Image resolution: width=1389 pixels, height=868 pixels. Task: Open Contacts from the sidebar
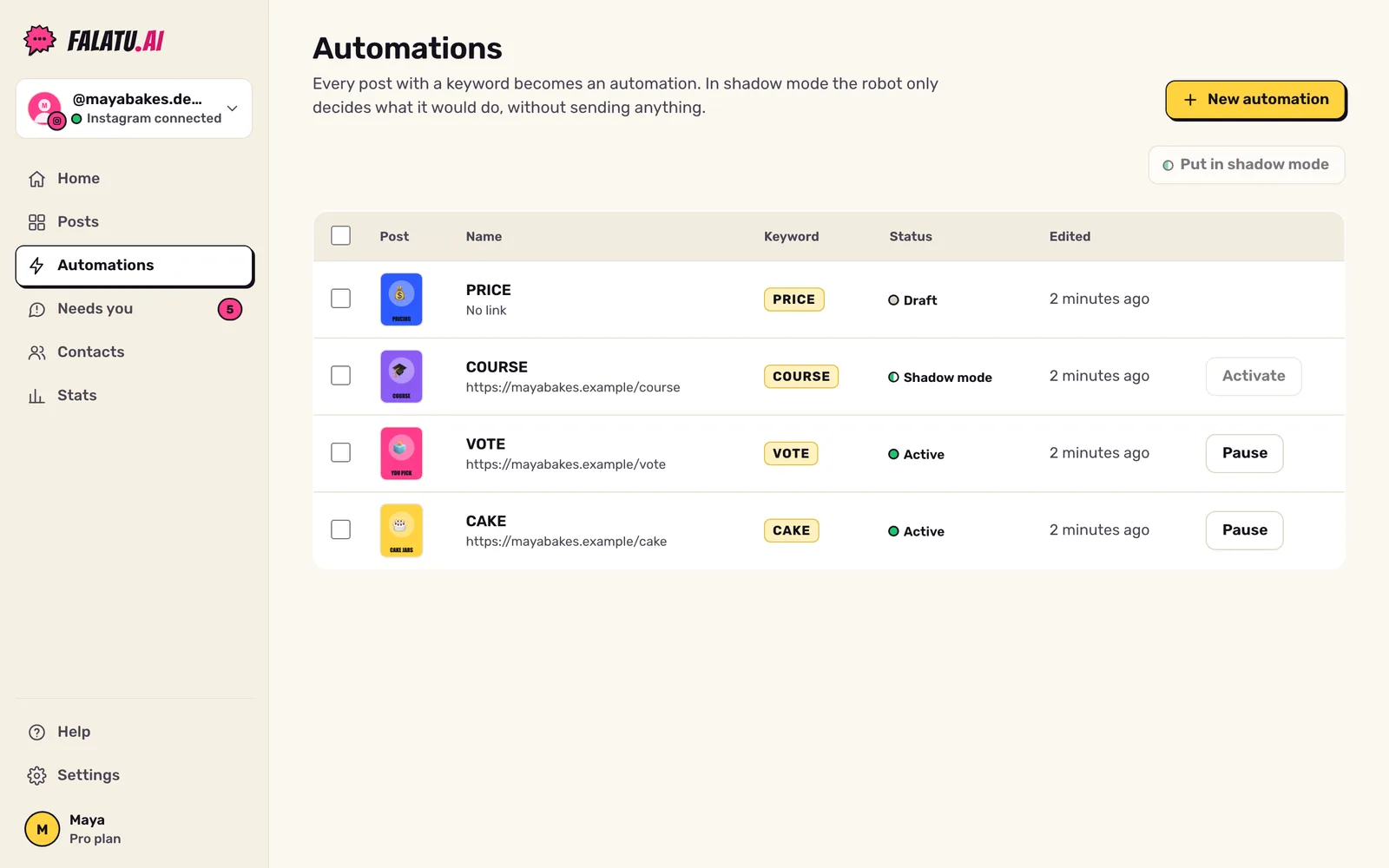pyautogui.click(x=135, y=352)
